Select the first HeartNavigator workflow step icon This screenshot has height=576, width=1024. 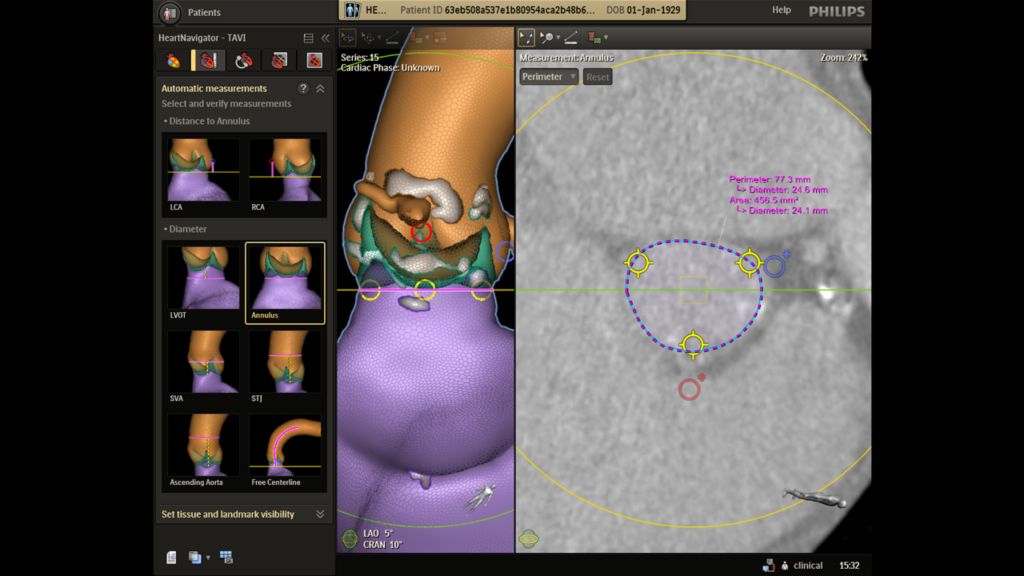click(x=173, y=61)
